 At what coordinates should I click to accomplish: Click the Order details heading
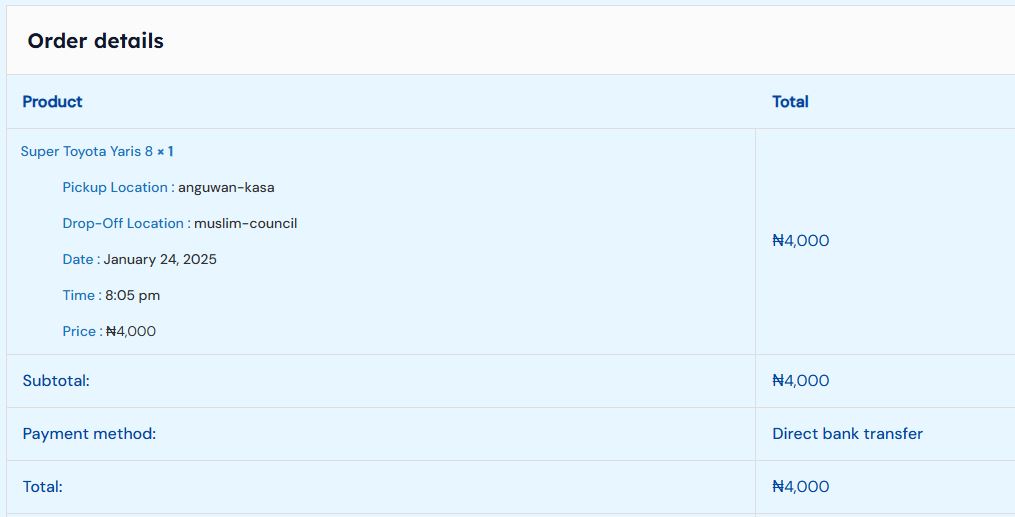click(95, 41)
